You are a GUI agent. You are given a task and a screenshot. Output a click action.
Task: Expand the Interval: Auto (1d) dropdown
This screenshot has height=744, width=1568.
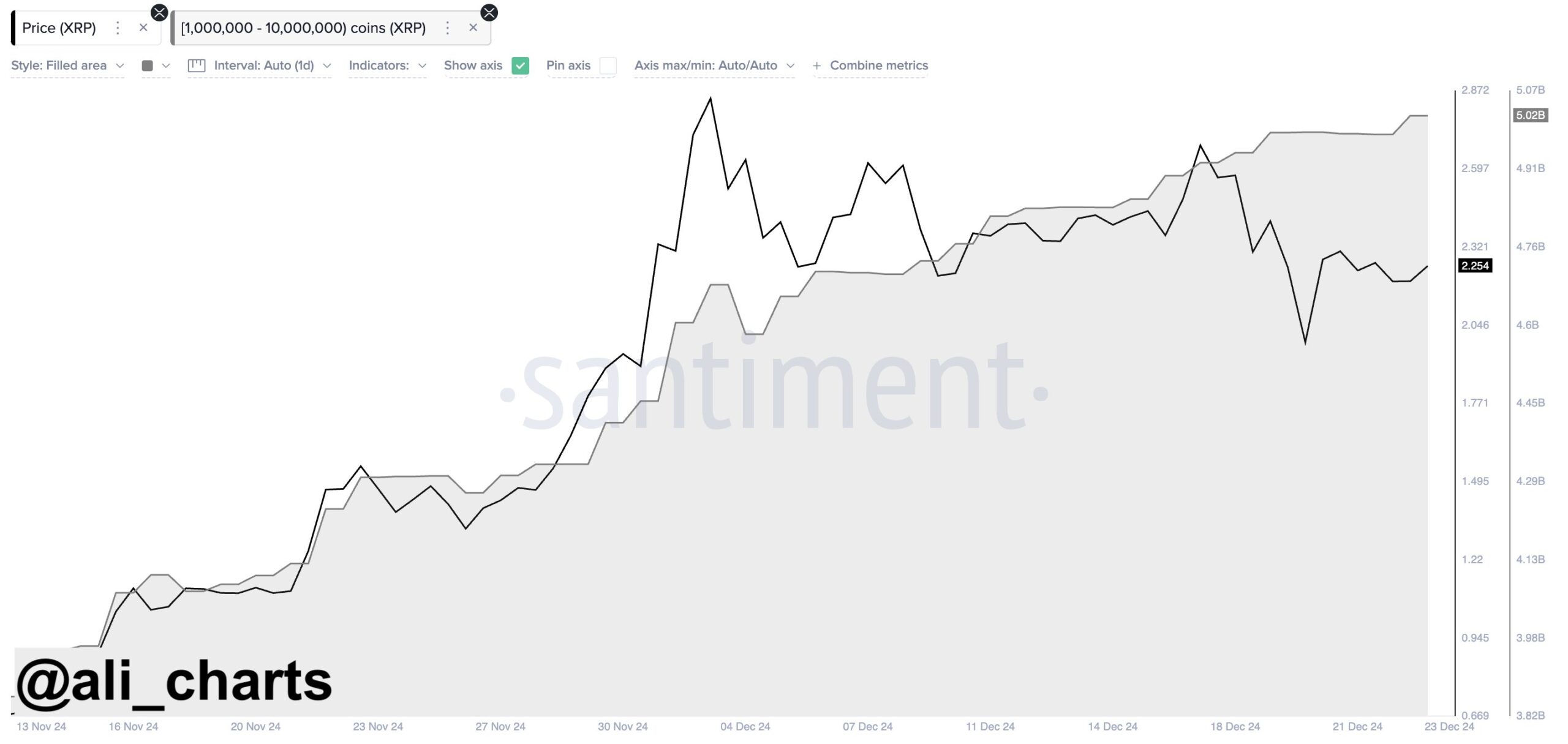[268, 66]
